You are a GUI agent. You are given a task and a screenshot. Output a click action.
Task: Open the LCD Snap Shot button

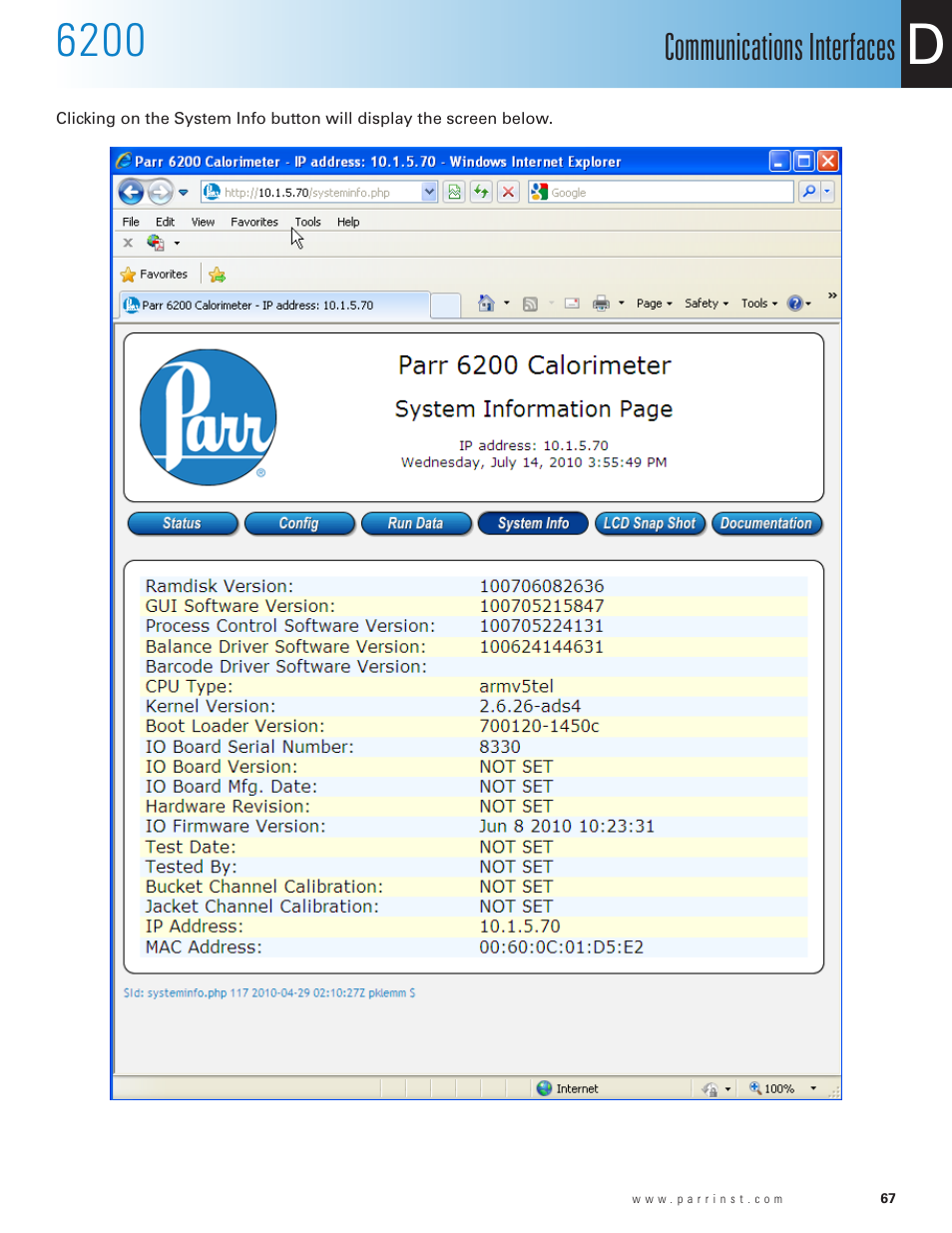click(x=650, y=524)
